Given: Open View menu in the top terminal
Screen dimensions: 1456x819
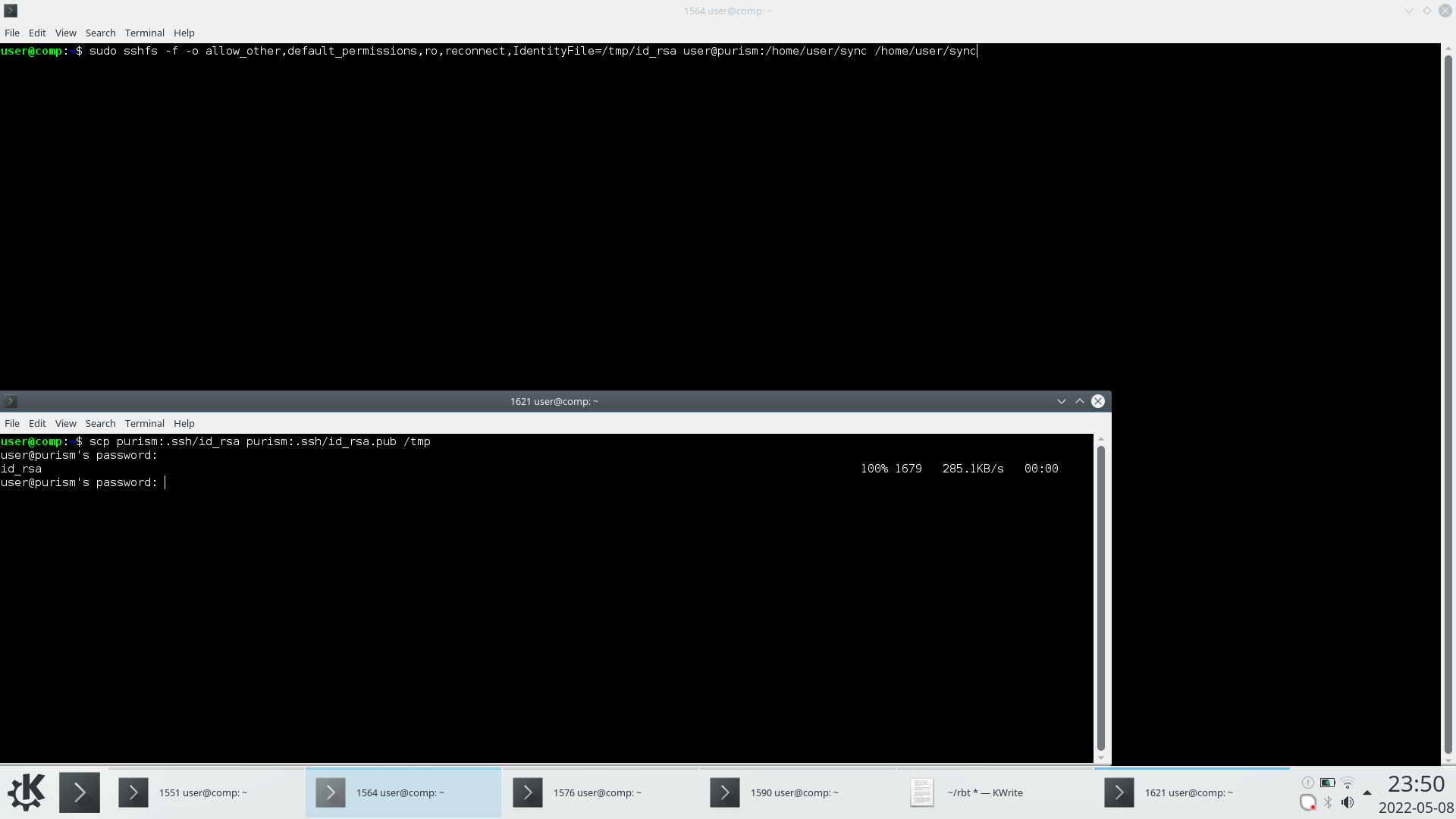Looking at the screenshot, I should coord(65,33).
